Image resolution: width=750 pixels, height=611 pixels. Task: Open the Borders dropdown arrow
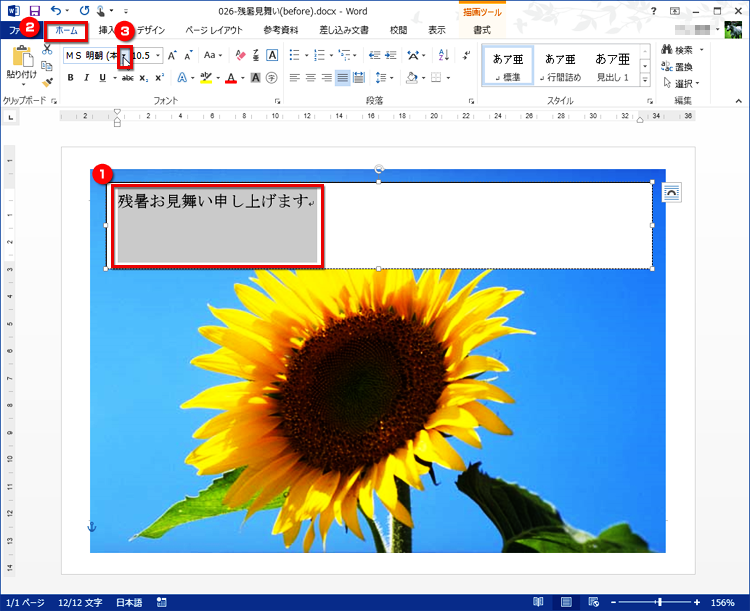point(448,78)
